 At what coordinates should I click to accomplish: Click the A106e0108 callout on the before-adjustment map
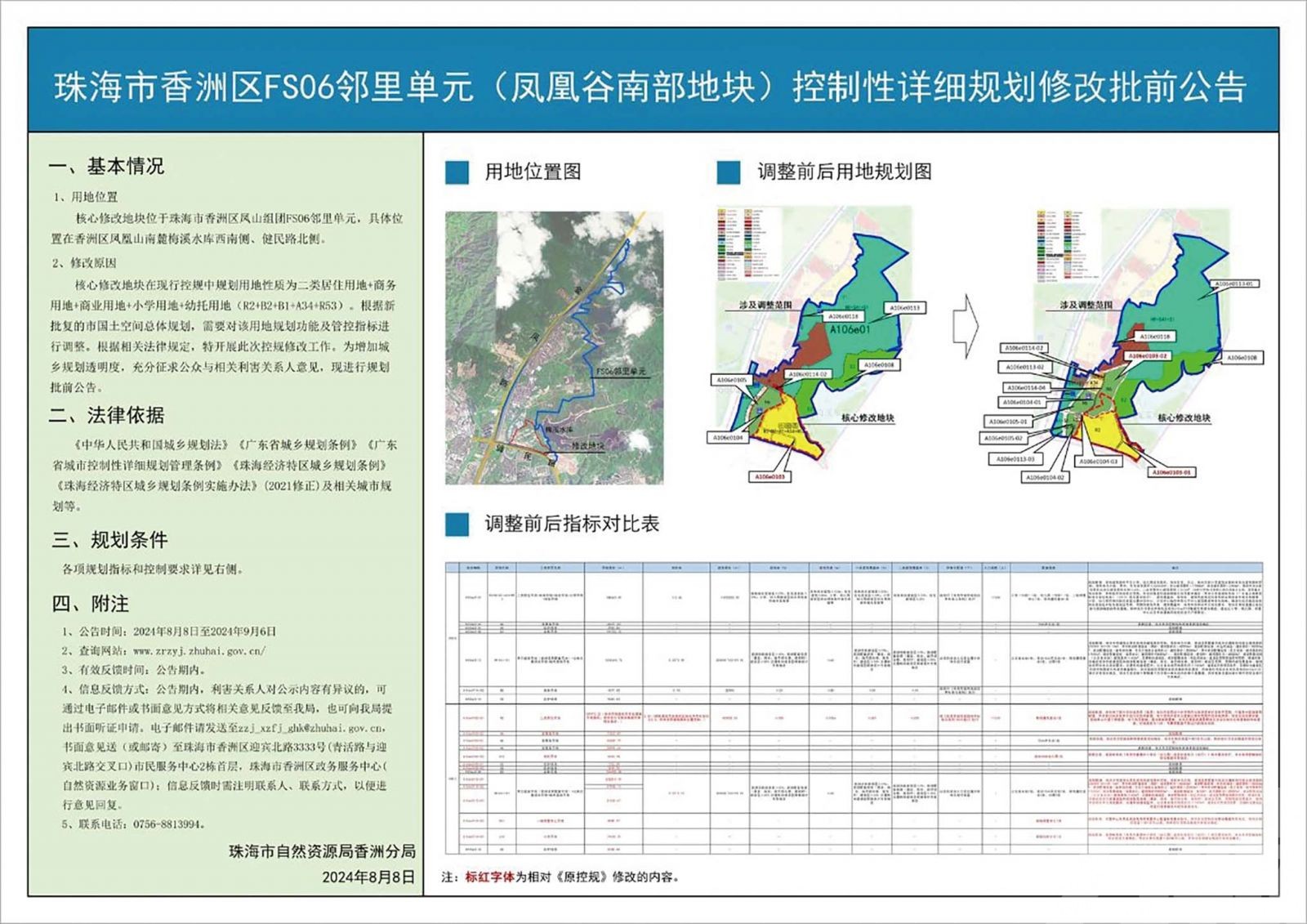pyautogui.click(x=879, y=365)
